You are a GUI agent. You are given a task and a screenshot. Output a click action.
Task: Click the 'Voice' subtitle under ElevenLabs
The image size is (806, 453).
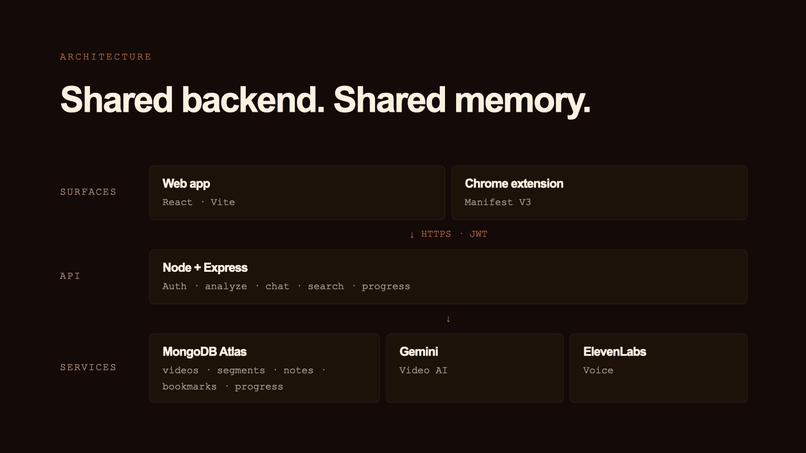[598, 370]
